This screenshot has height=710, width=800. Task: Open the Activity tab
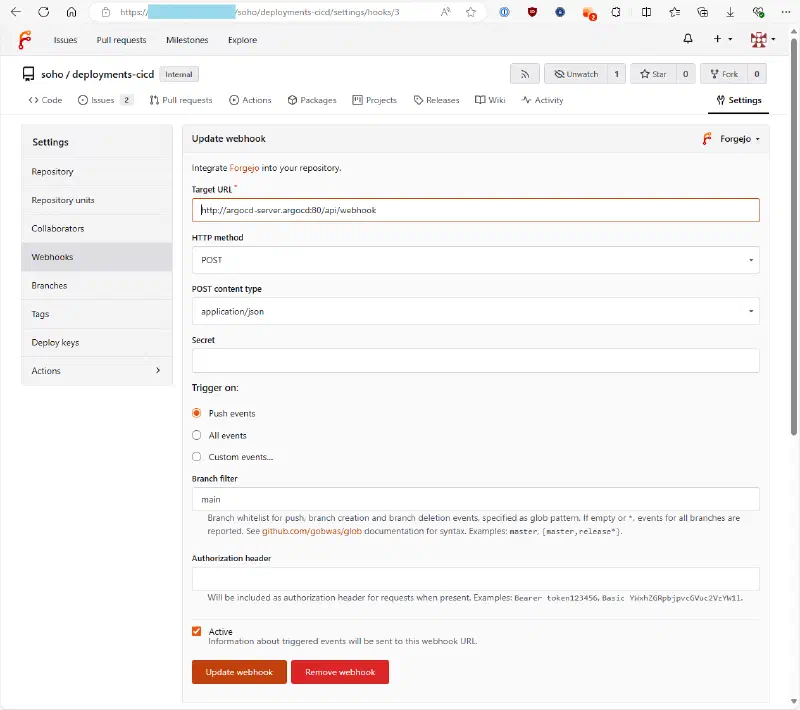click(x=542, y=100)
